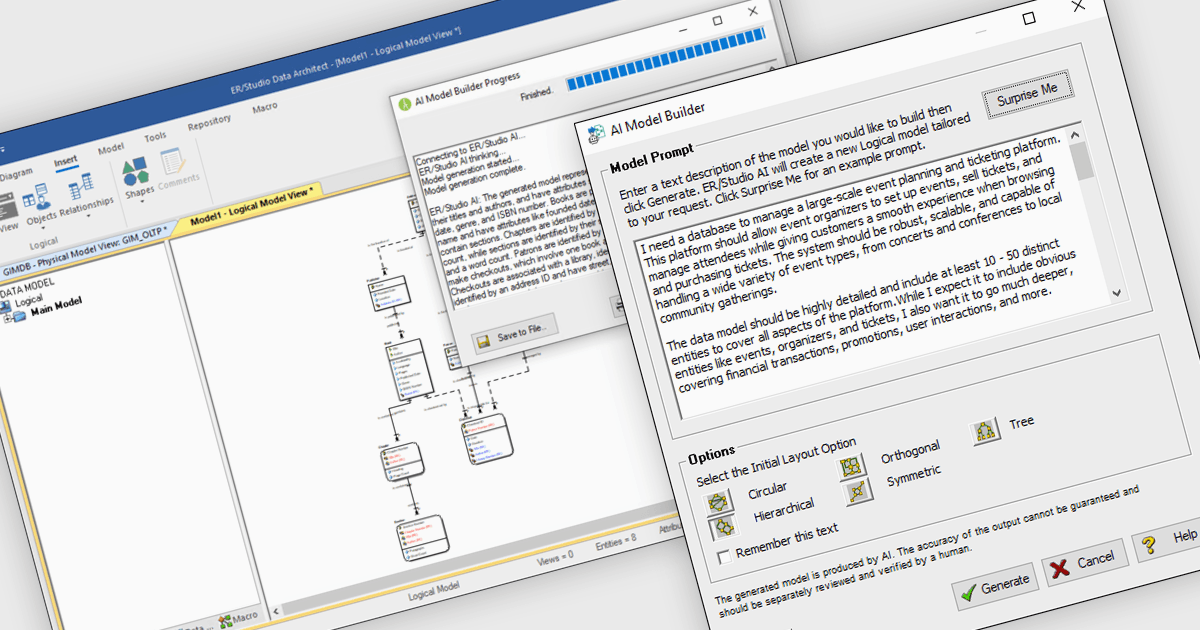This screenshot has width=1200, height=630.
Task: Switch to Model1 - Logical Model View tab
Action: tap(252, 204)
